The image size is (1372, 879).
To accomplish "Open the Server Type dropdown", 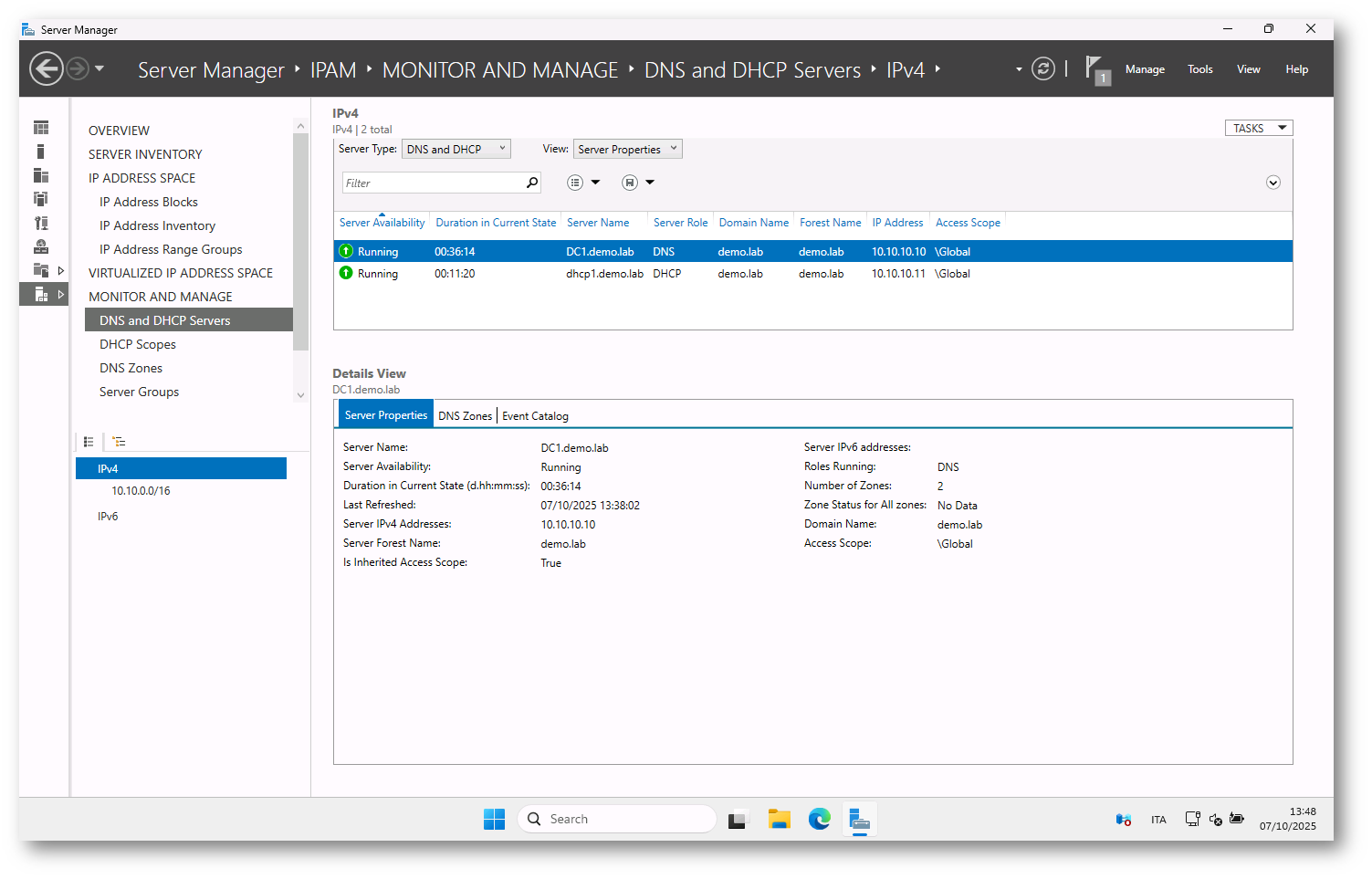I will [456, 150].
